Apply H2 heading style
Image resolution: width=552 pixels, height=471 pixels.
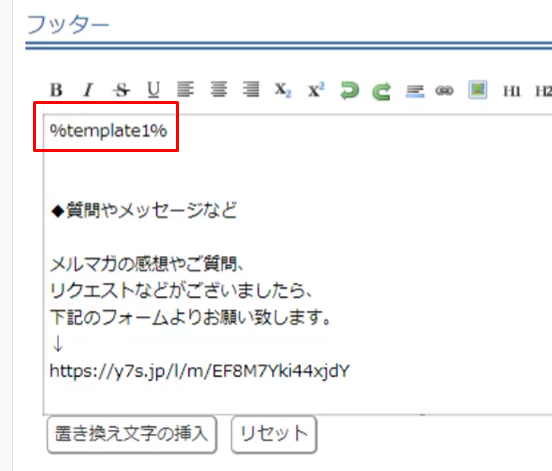pyautogui.click(x=544, y=91)
